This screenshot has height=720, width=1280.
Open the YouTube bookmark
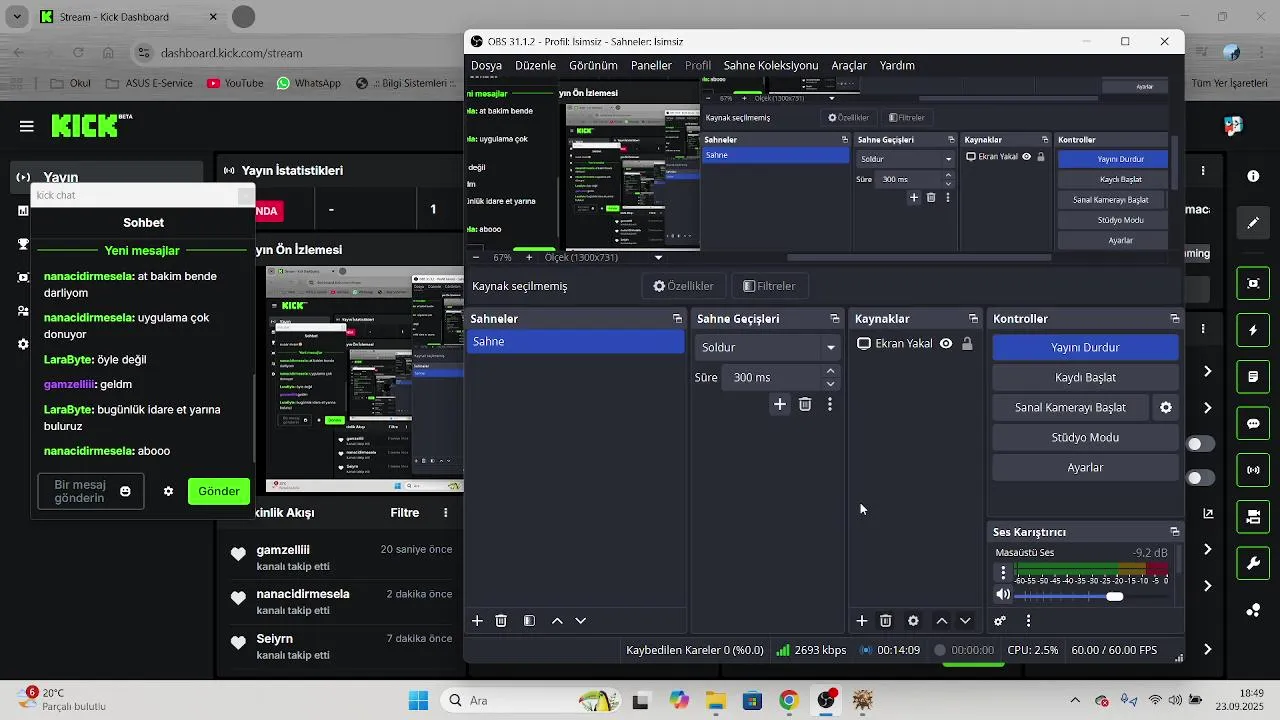tap(235, 83)
